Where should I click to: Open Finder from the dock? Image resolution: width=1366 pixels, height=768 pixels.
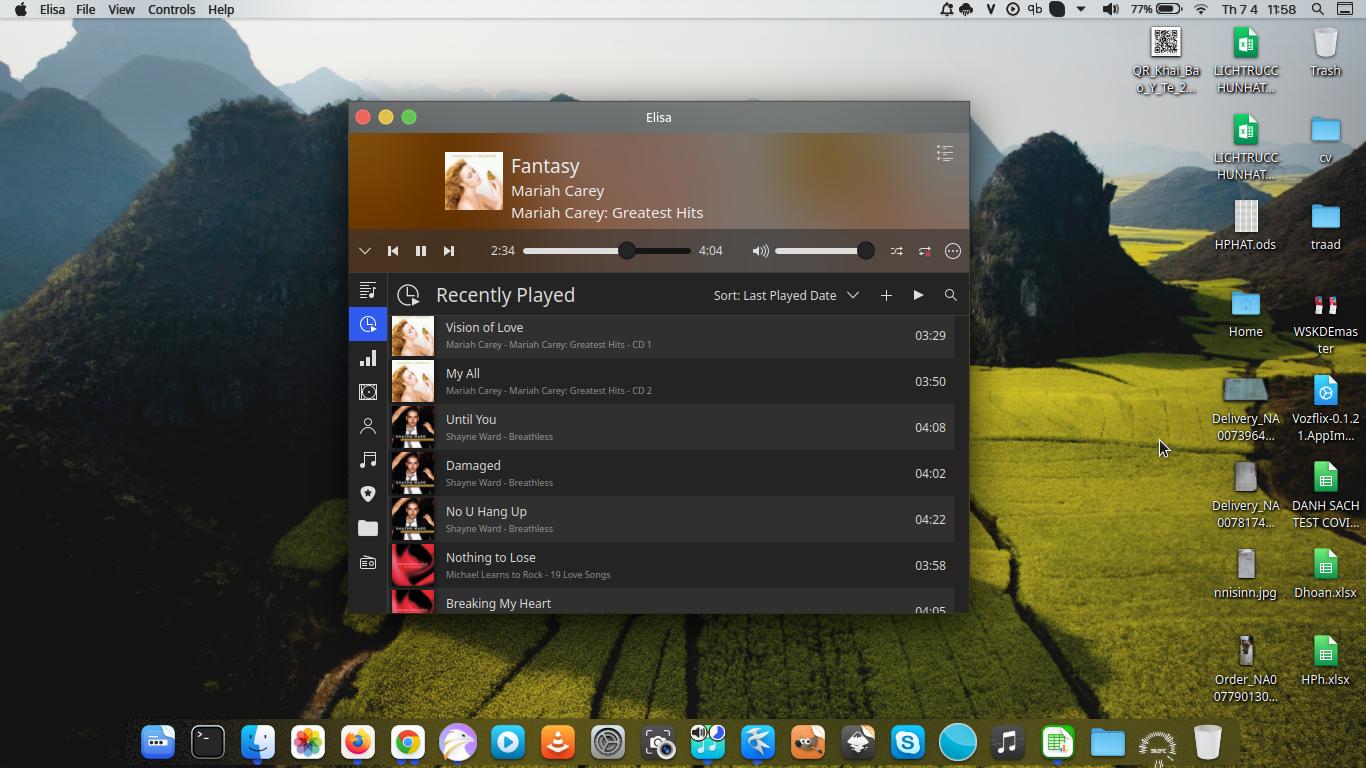click(x=258, y=742)
